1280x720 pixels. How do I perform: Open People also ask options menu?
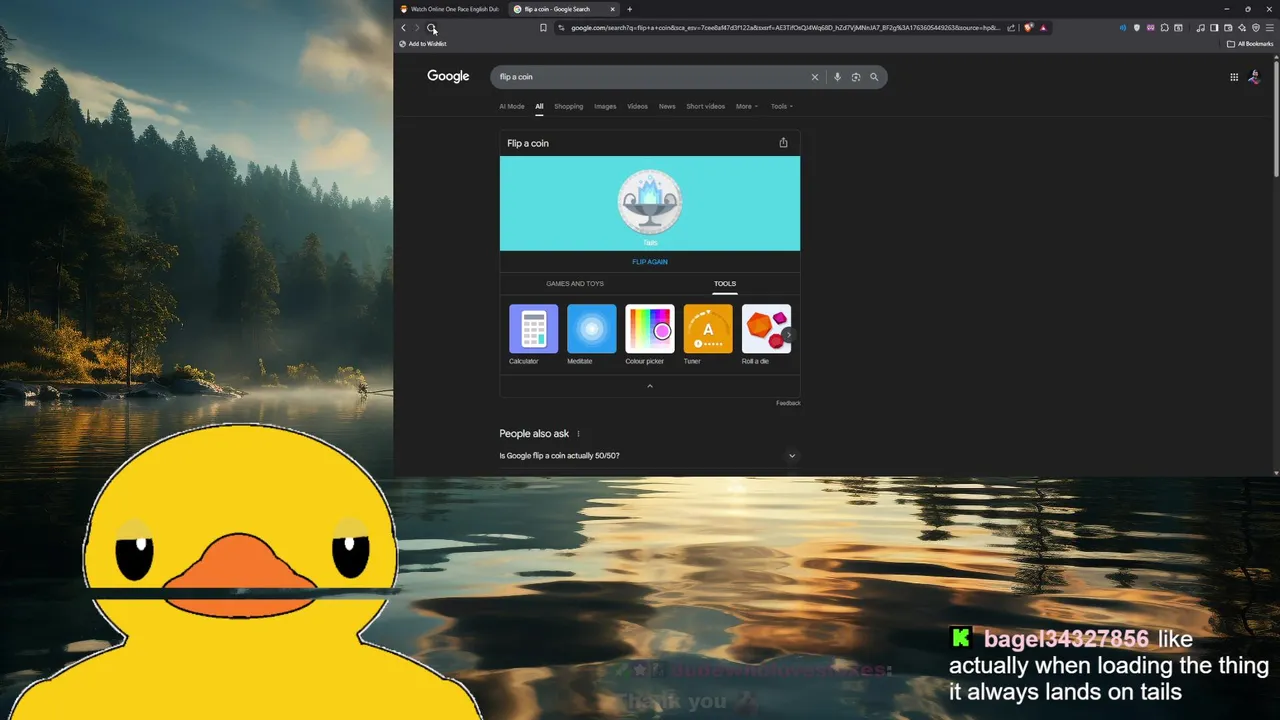pos(578,434)
